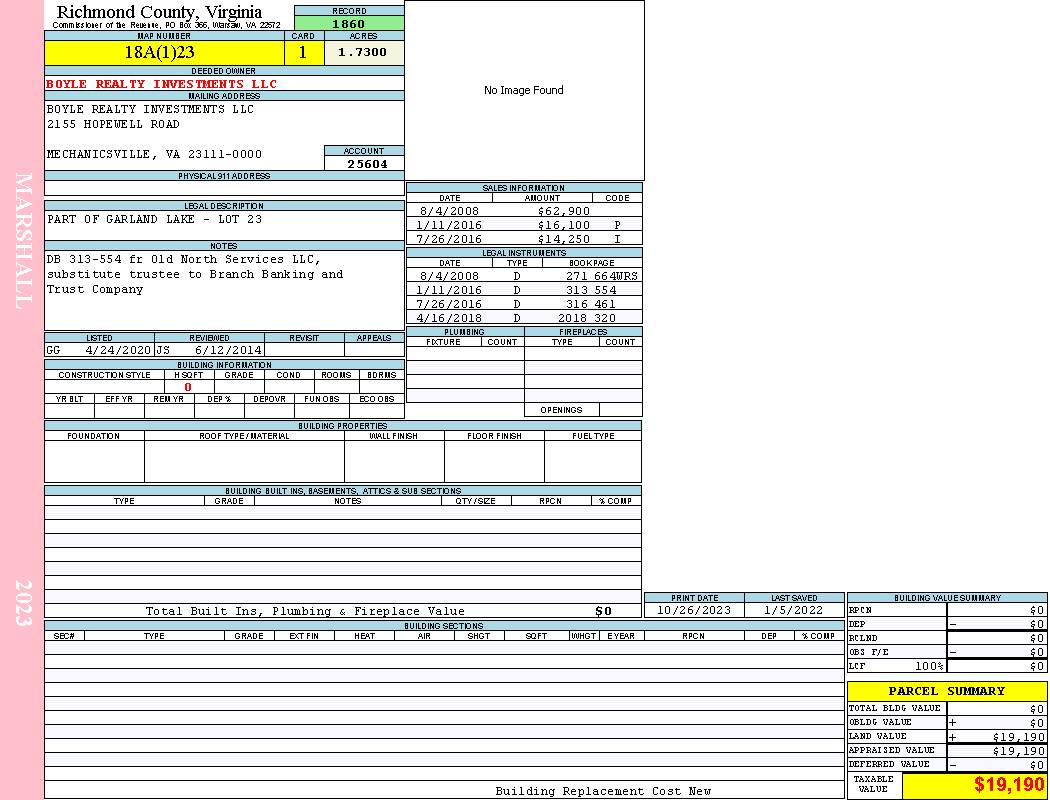Select the 4/16/2018 legal instrument row
This screenshot has height=800, width=1050.
click(x=523, y=318)
